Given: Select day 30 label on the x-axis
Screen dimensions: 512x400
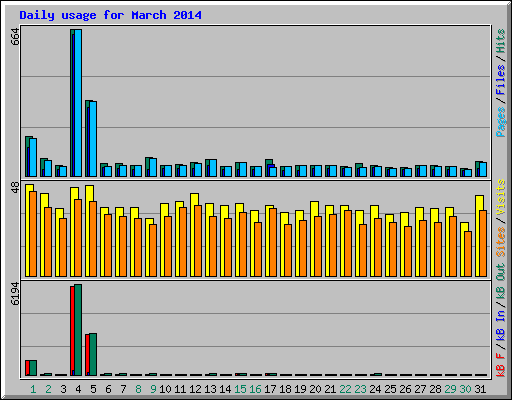Looking at the screenshot, I should (465, 389).
